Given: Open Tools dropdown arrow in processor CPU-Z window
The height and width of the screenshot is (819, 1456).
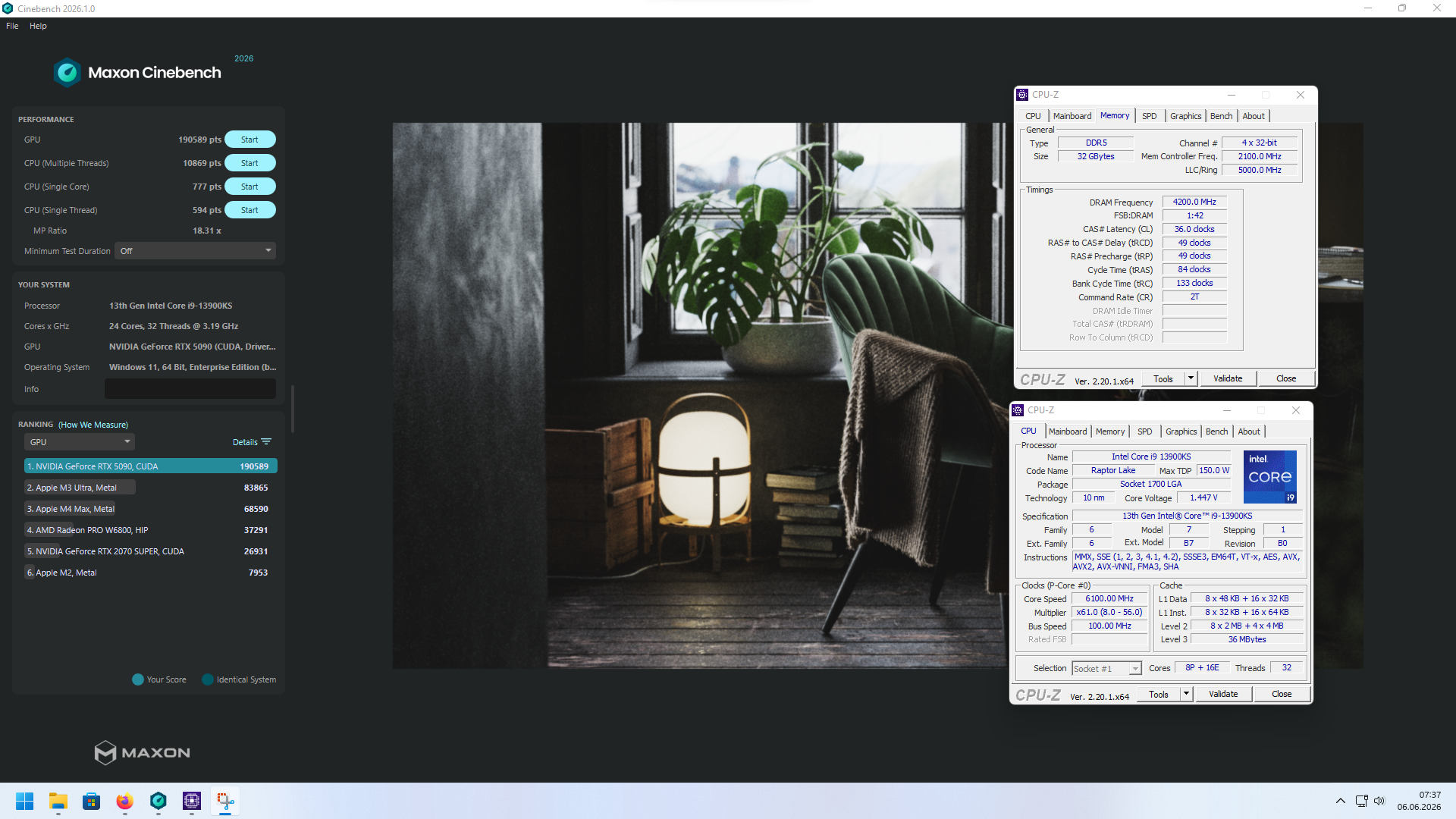Looking at the screenshot, I should 1186,694.
